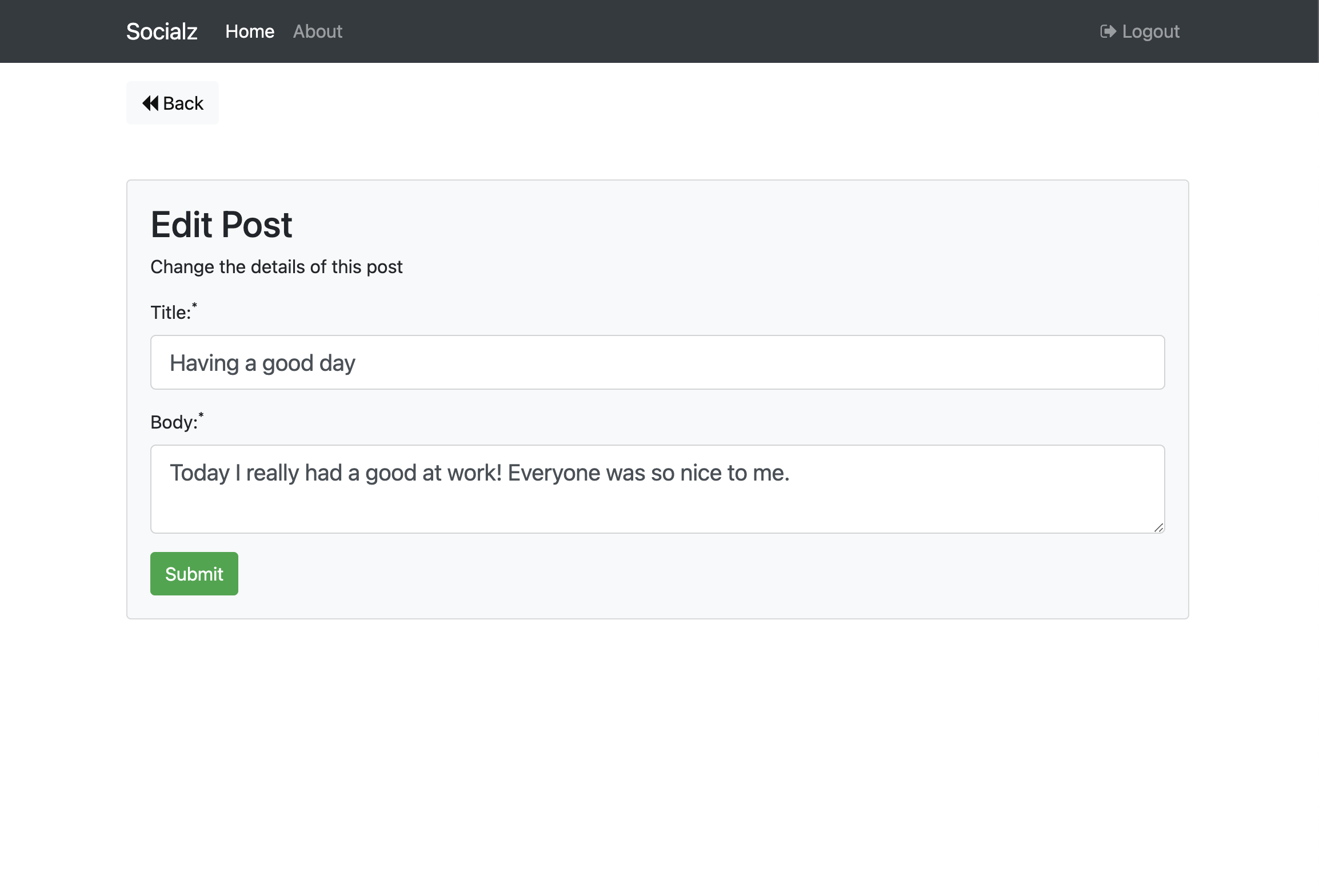This screenshot has width=1319, height=896.
Task: Click the word 'Today' in body textarea
Action: 199,473
